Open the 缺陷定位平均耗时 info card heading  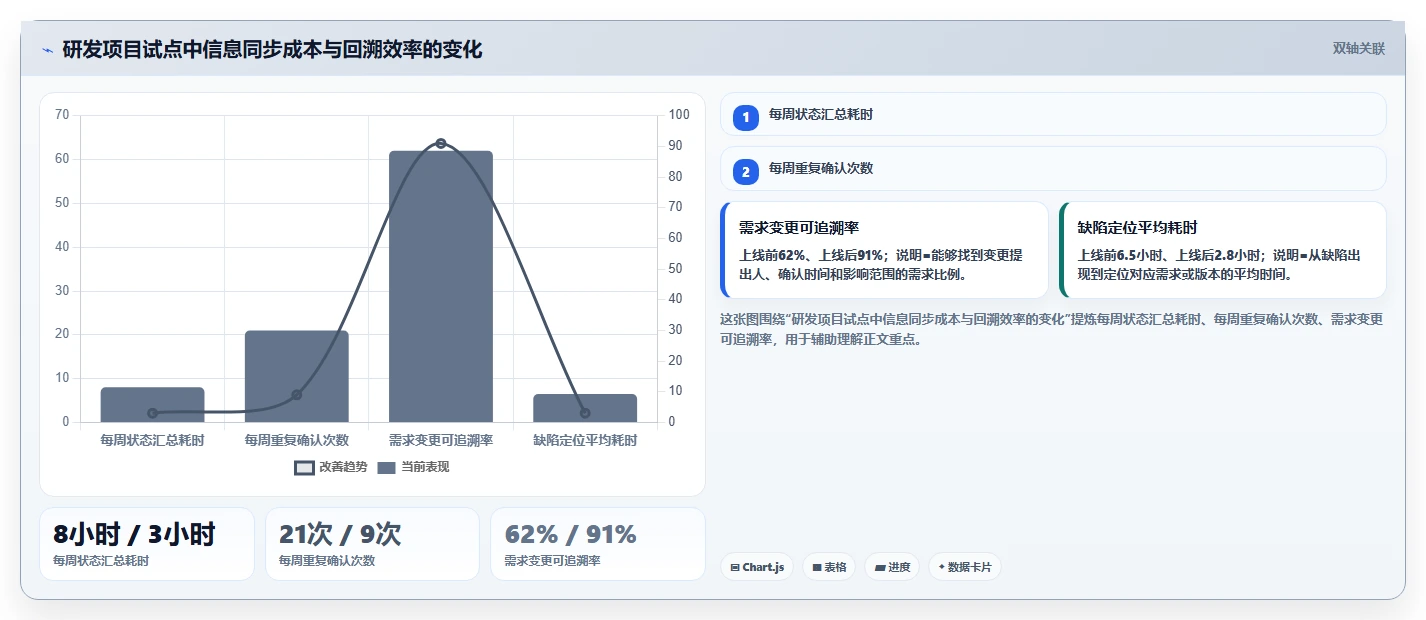(x=1138, y=228)
